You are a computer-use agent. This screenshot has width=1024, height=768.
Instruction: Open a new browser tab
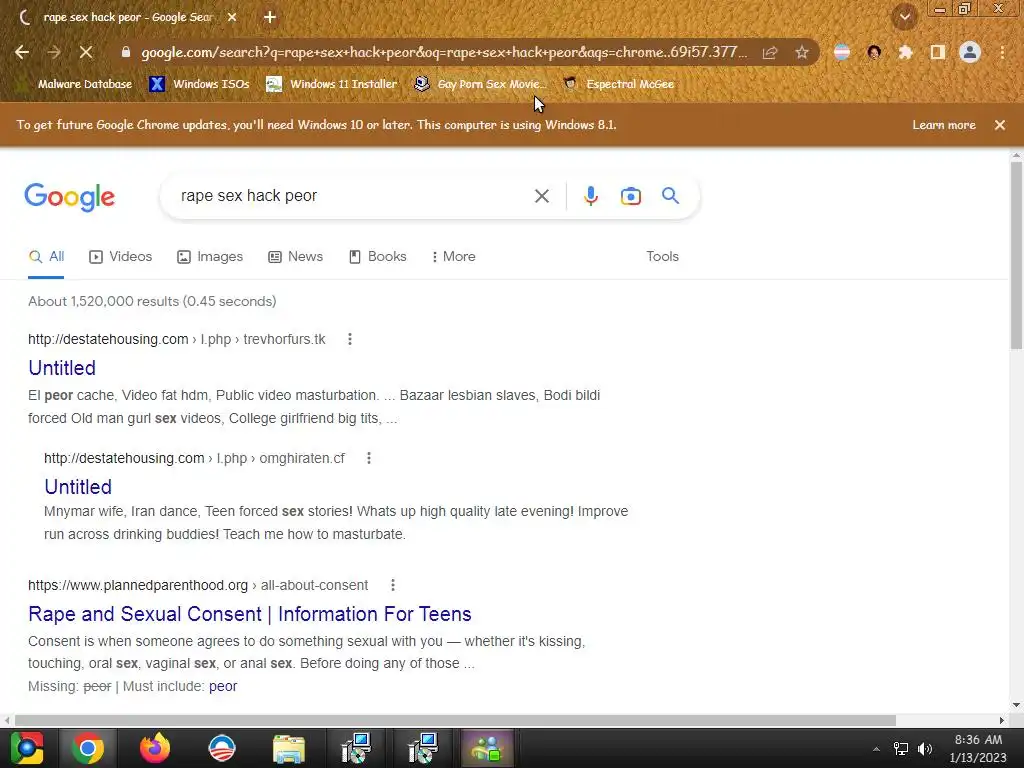point(270,18)
